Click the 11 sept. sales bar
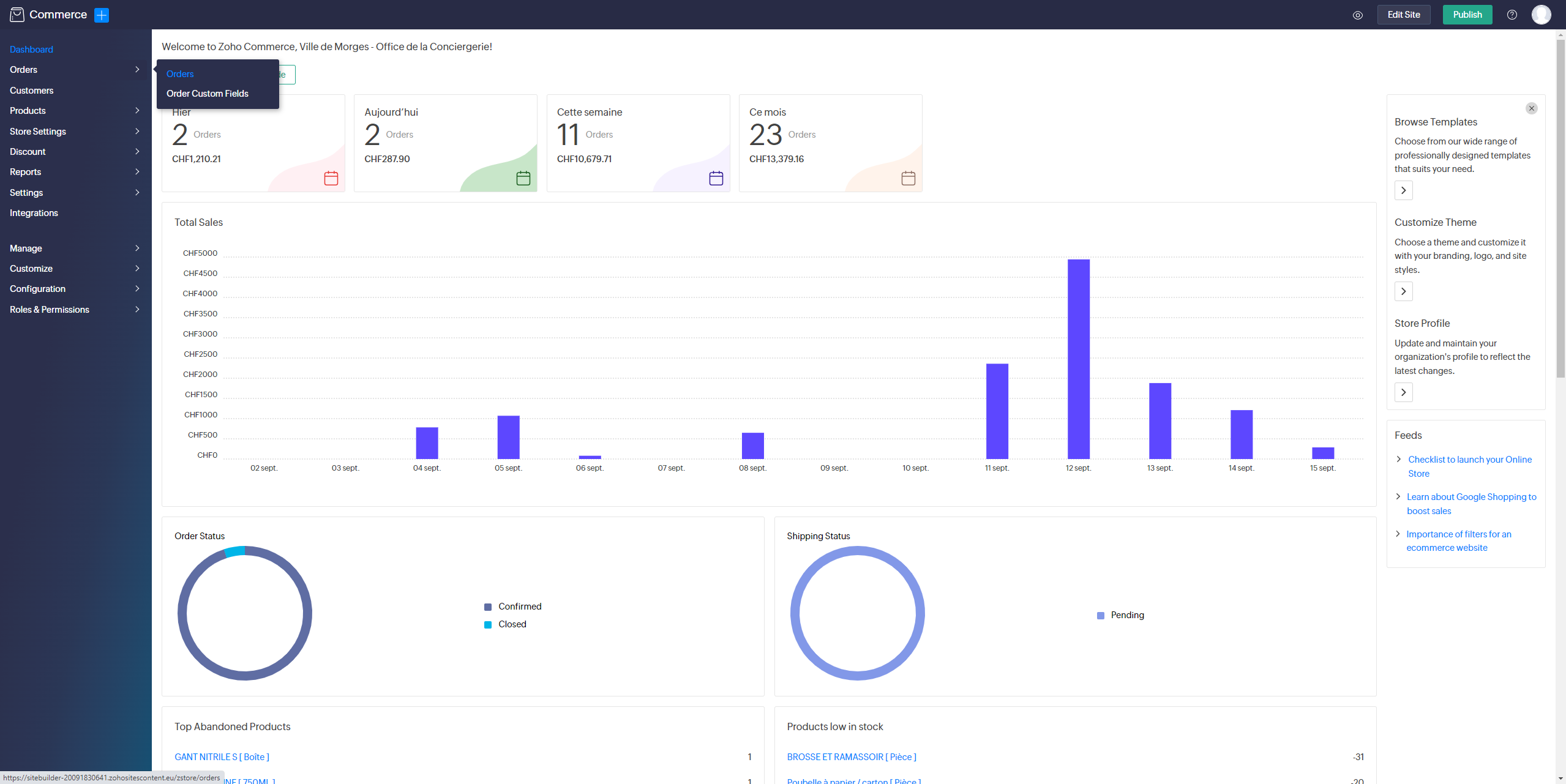1566x784 pixels. (997, 411)
